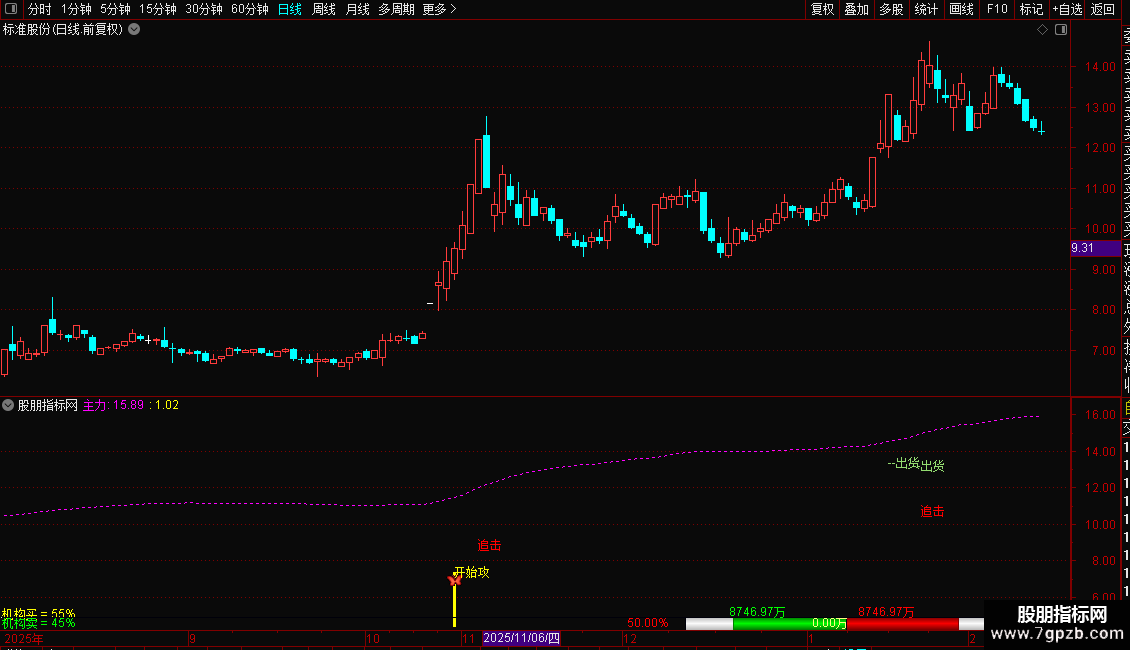Switch to the 月线 monthly chart tab
This screenshot has height=650, width=1130.
357,9
